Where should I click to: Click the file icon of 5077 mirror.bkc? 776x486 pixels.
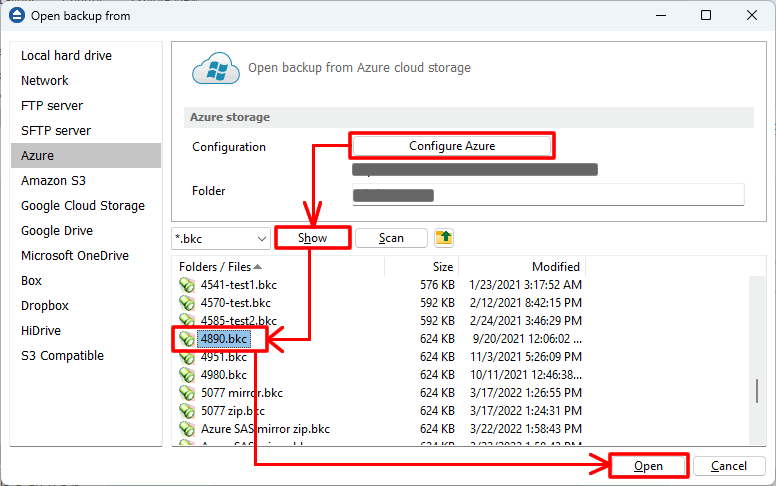click(x=187, y=393)
